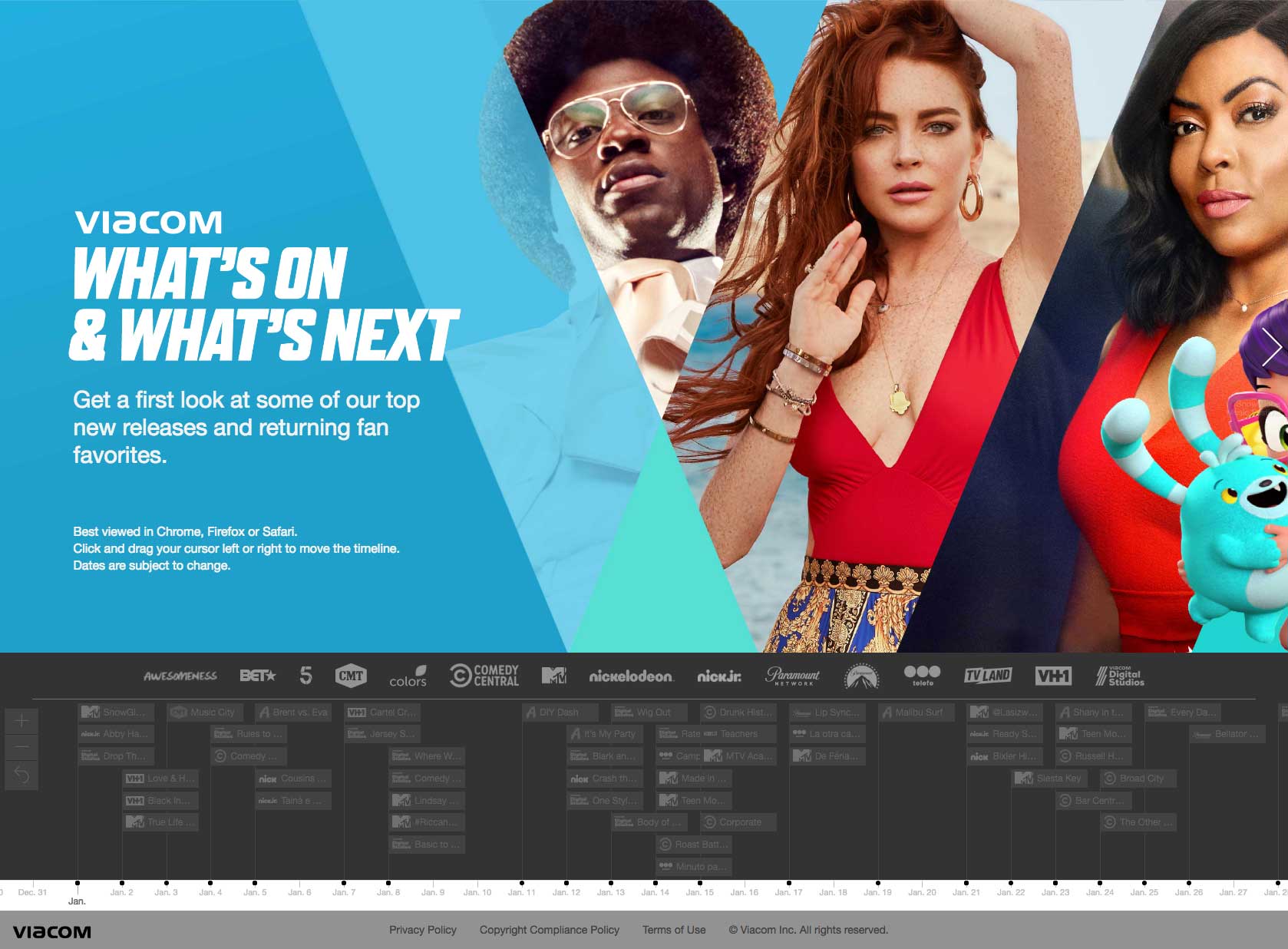Select the Jan. 7 timeline date marker

pos(344,883)
